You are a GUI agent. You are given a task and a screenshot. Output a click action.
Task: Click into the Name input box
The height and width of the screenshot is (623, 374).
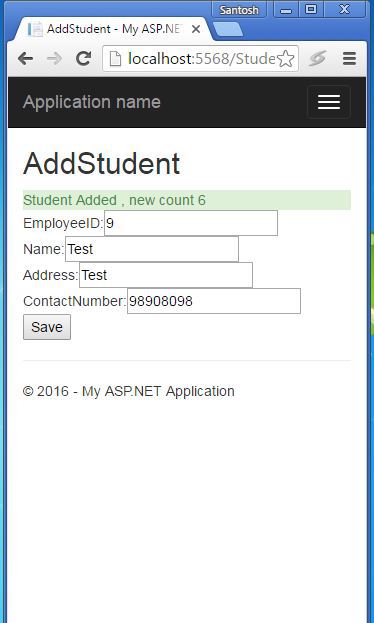[152, 249]
